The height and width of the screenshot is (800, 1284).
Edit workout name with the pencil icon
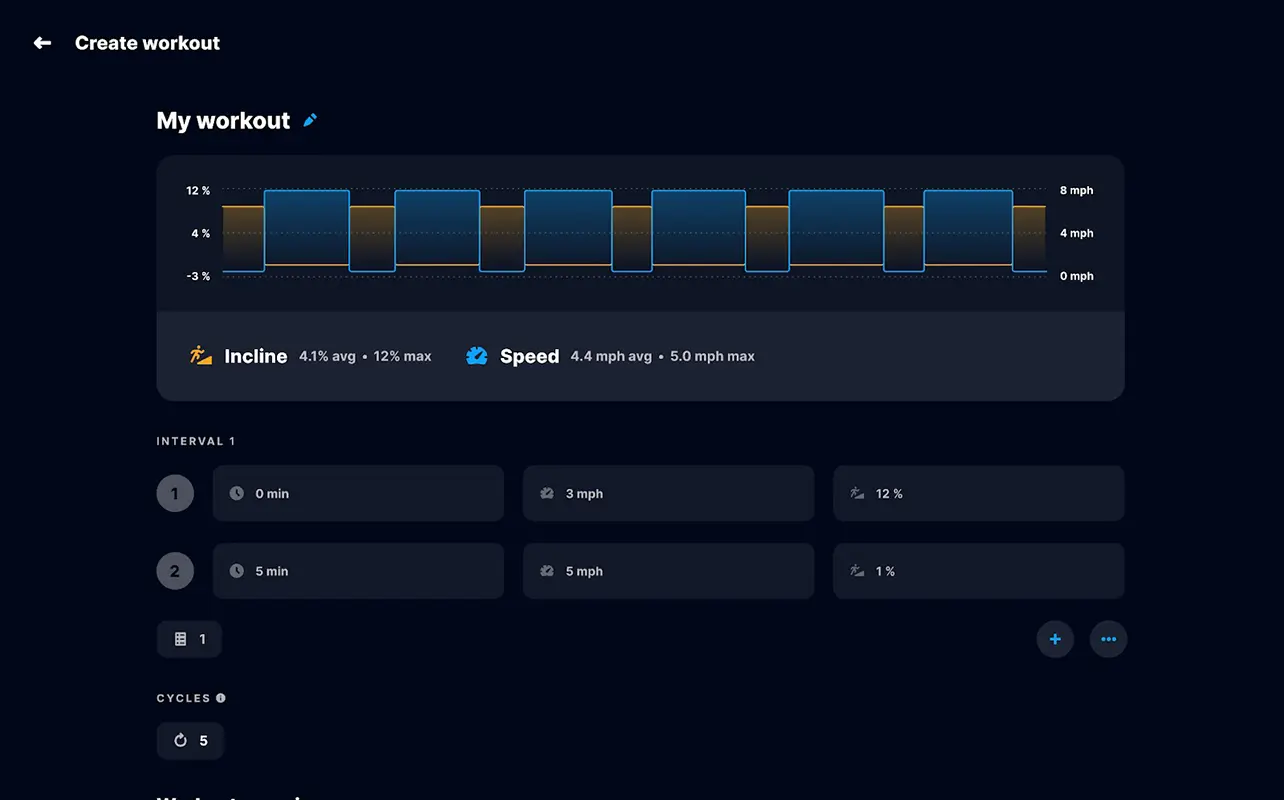click(x=310, y=120)
